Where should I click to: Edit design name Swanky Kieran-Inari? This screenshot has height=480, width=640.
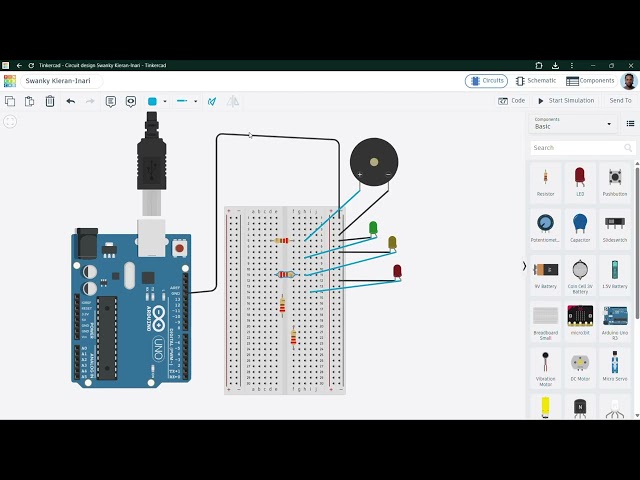(x=62, y=81)
